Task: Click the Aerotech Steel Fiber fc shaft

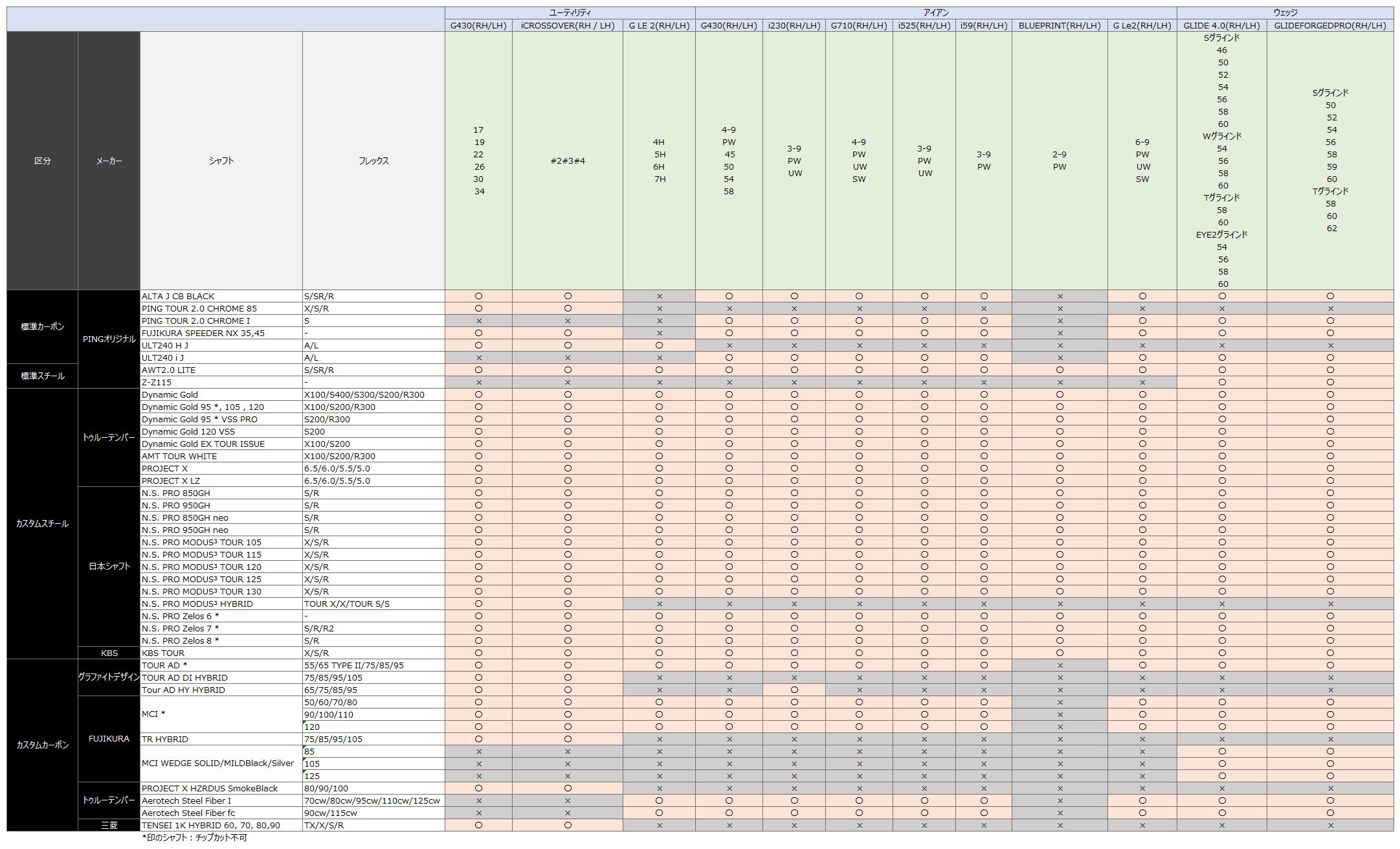Action: pos(221,813)
